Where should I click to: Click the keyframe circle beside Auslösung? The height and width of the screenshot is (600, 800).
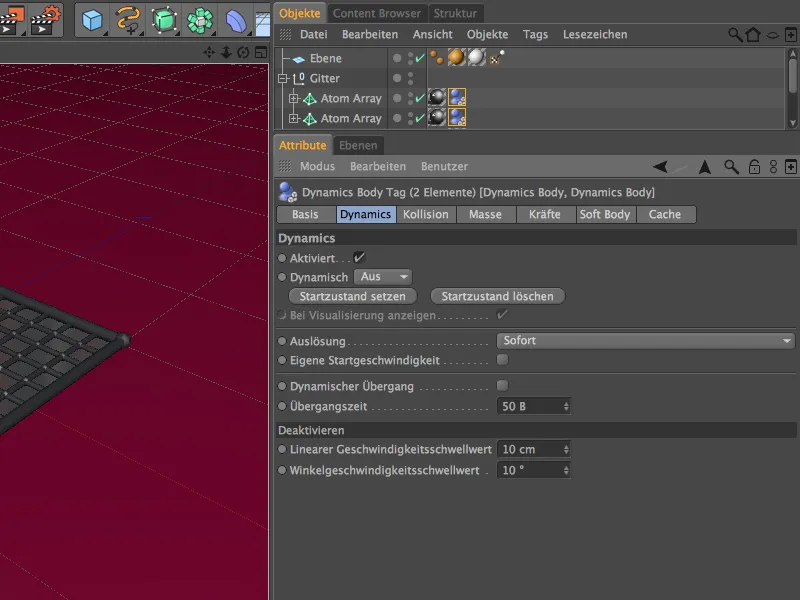(282, 341)
